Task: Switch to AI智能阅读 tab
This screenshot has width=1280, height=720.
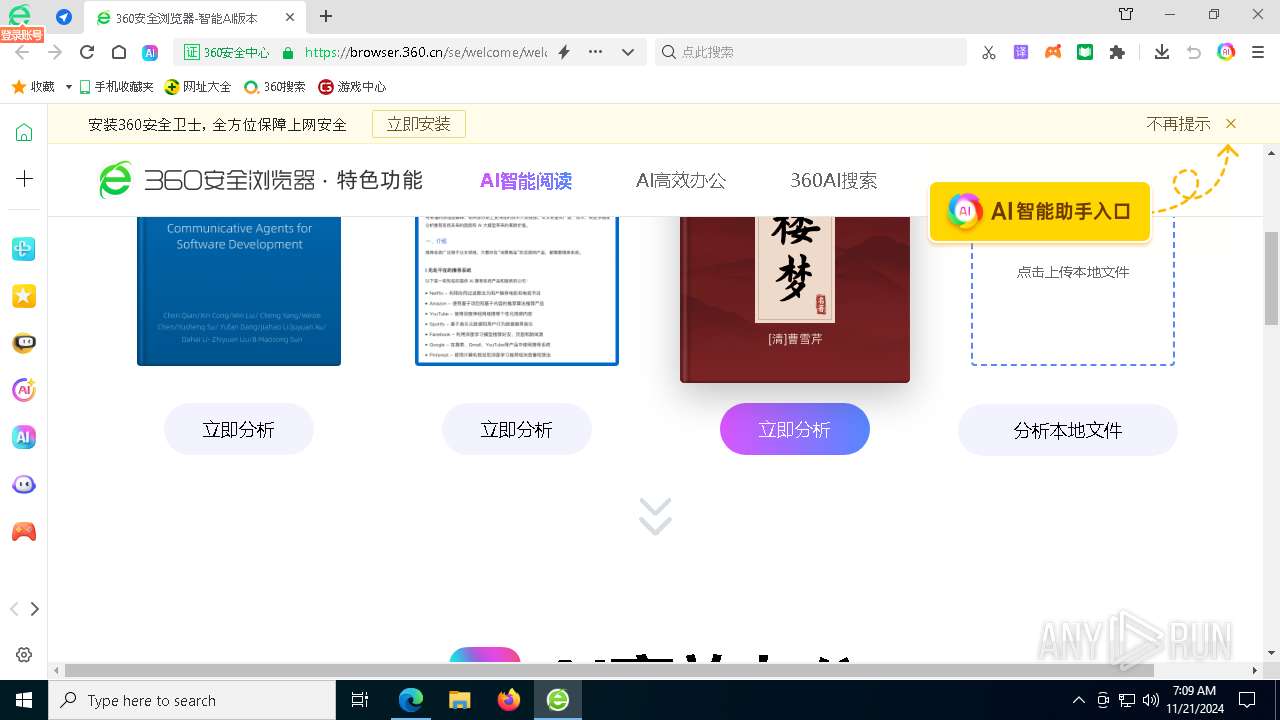Action: click(x=526, y=181)
